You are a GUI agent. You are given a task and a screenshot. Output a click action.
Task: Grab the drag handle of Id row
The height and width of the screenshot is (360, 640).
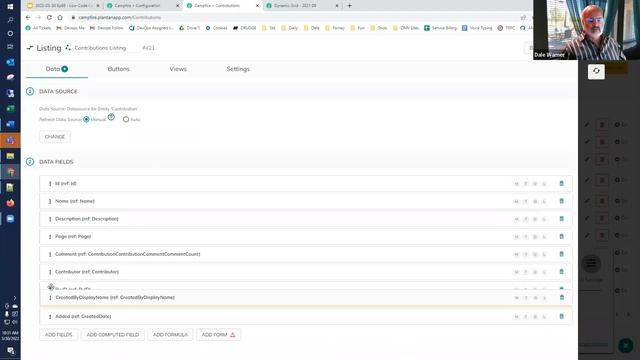(50, 184)
